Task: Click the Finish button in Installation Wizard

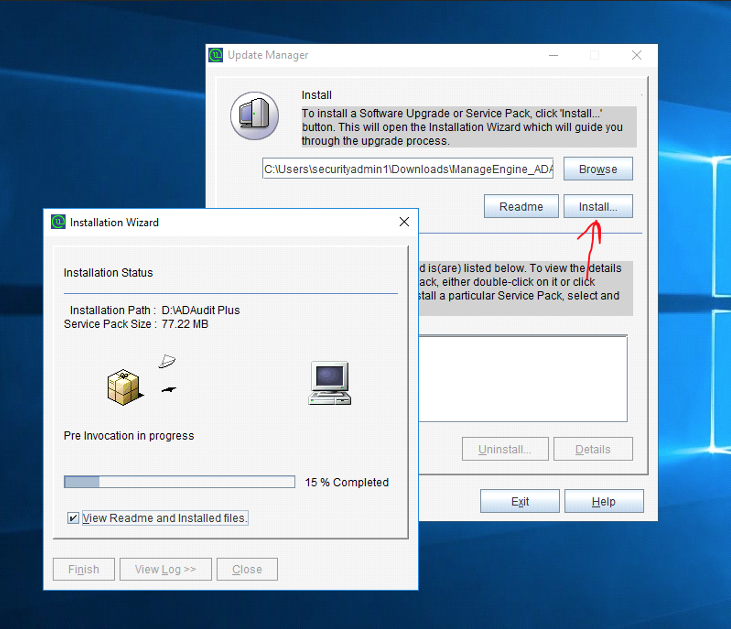Action: 83,569
